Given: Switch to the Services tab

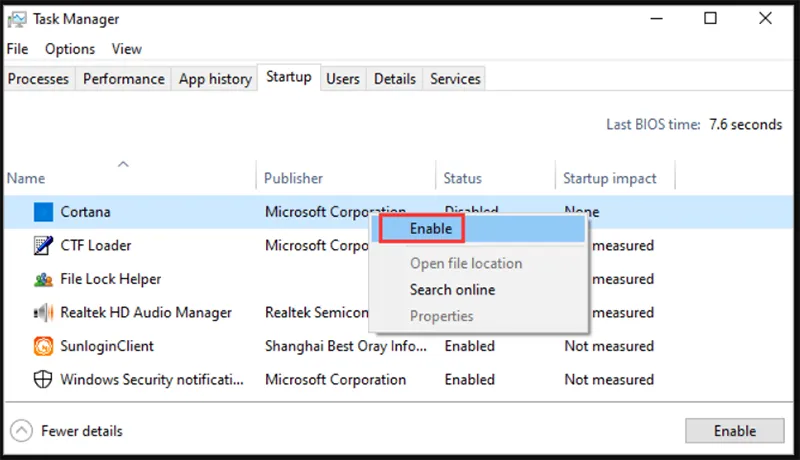Looking at the screenshot, I should (455, 79).
